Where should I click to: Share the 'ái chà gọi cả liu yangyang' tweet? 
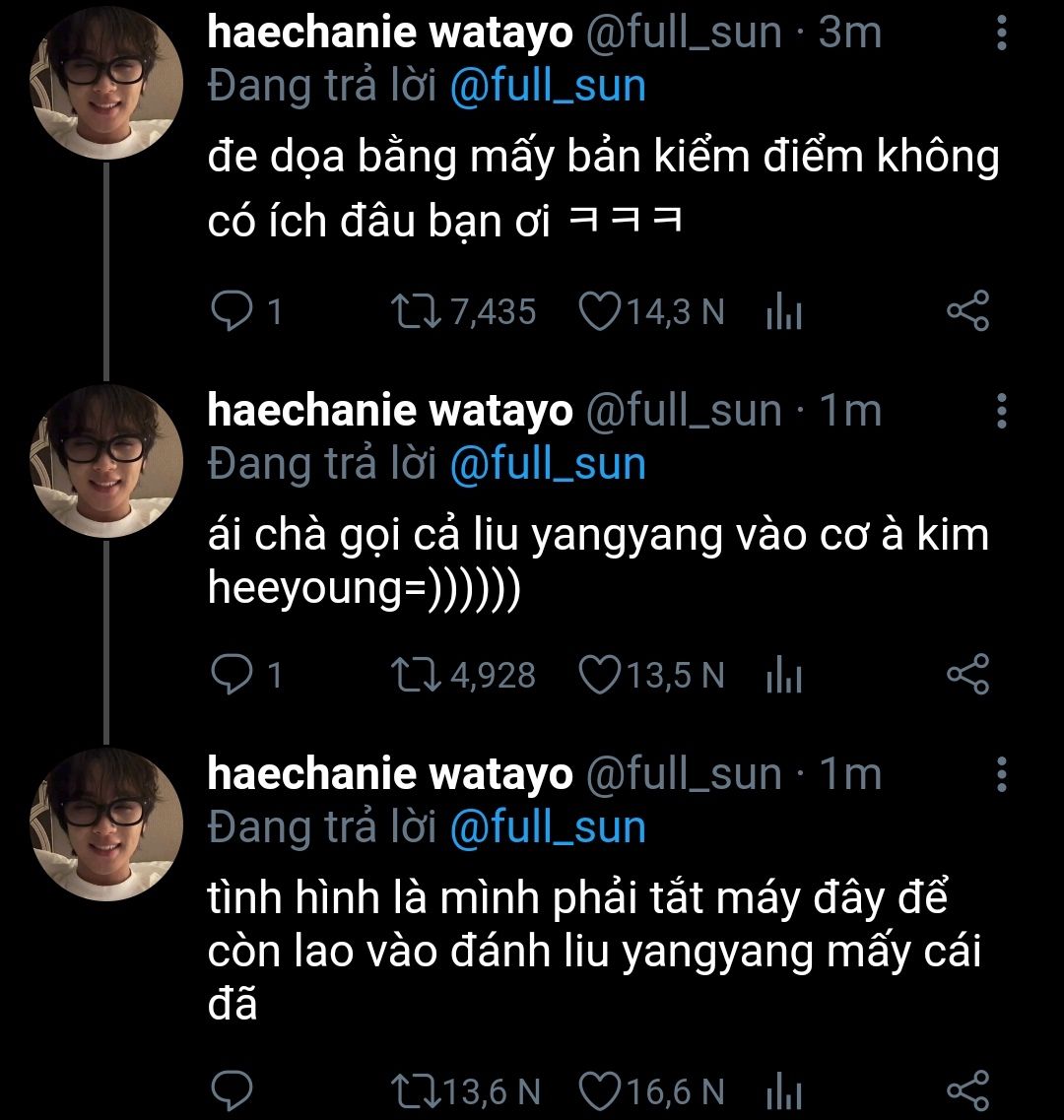pos(967,675)
